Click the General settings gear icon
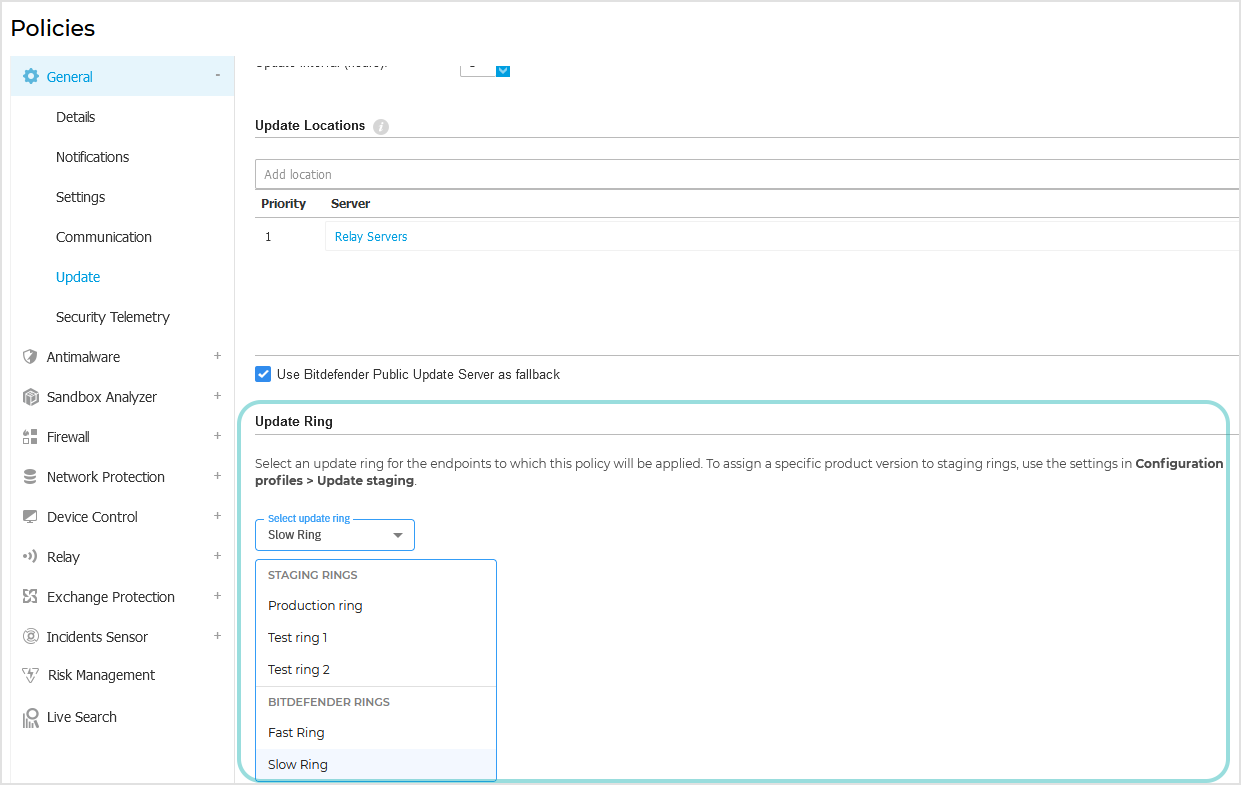Viewport: 1241px width, 785px height. [30, 76]
